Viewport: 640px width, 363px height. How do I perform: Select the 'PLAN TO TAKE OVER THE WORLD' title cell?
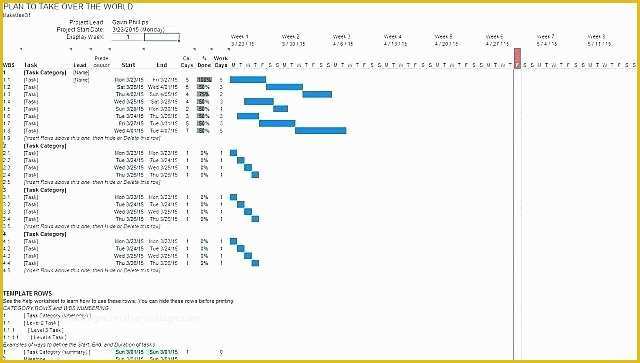(68, 7)
